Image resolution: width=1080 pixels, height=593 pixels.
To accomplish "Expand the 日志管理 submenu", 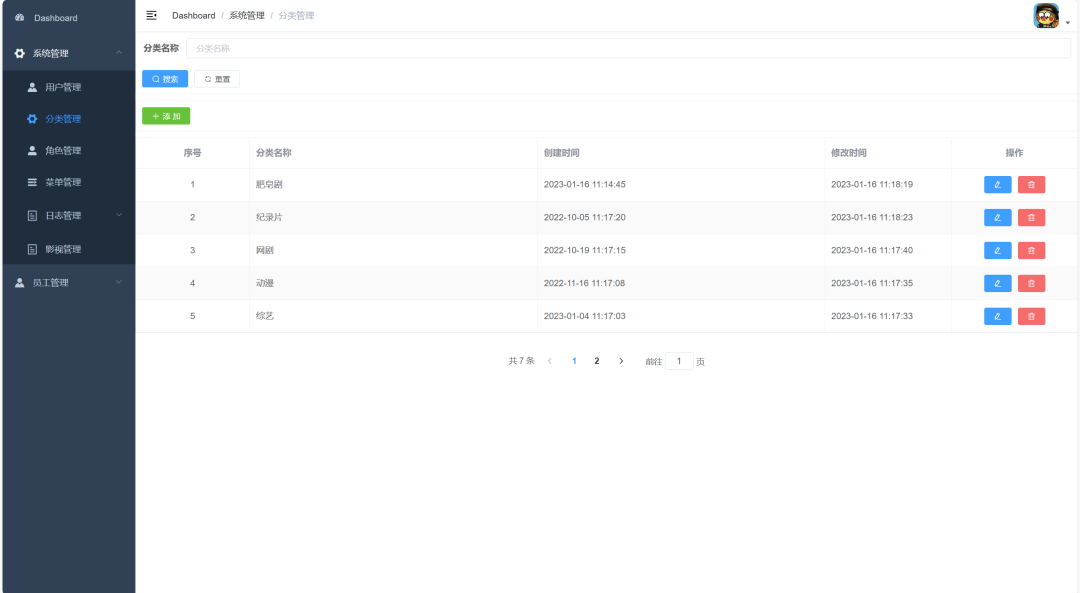I will [x=69, y=216].
